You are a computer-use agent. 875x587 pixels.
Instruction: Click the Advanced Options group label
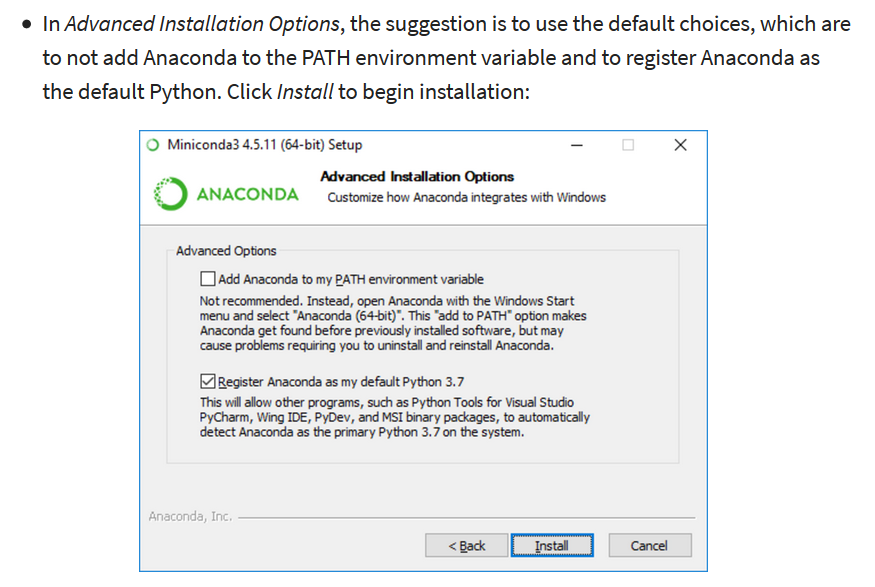coord(226,251)
